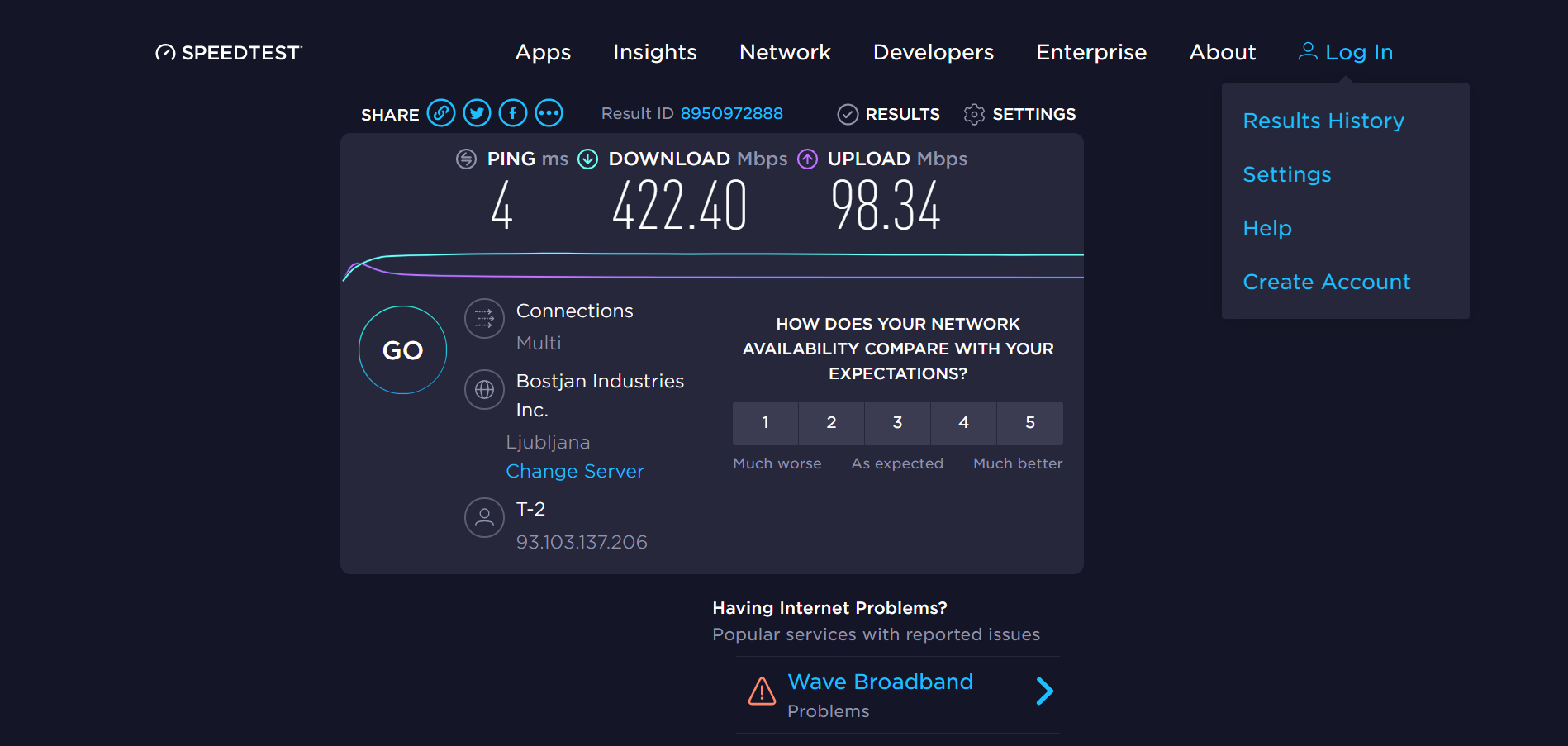Click the Log In link
This screenshot has width=1568, height=746.
[x=1359, y=52]
